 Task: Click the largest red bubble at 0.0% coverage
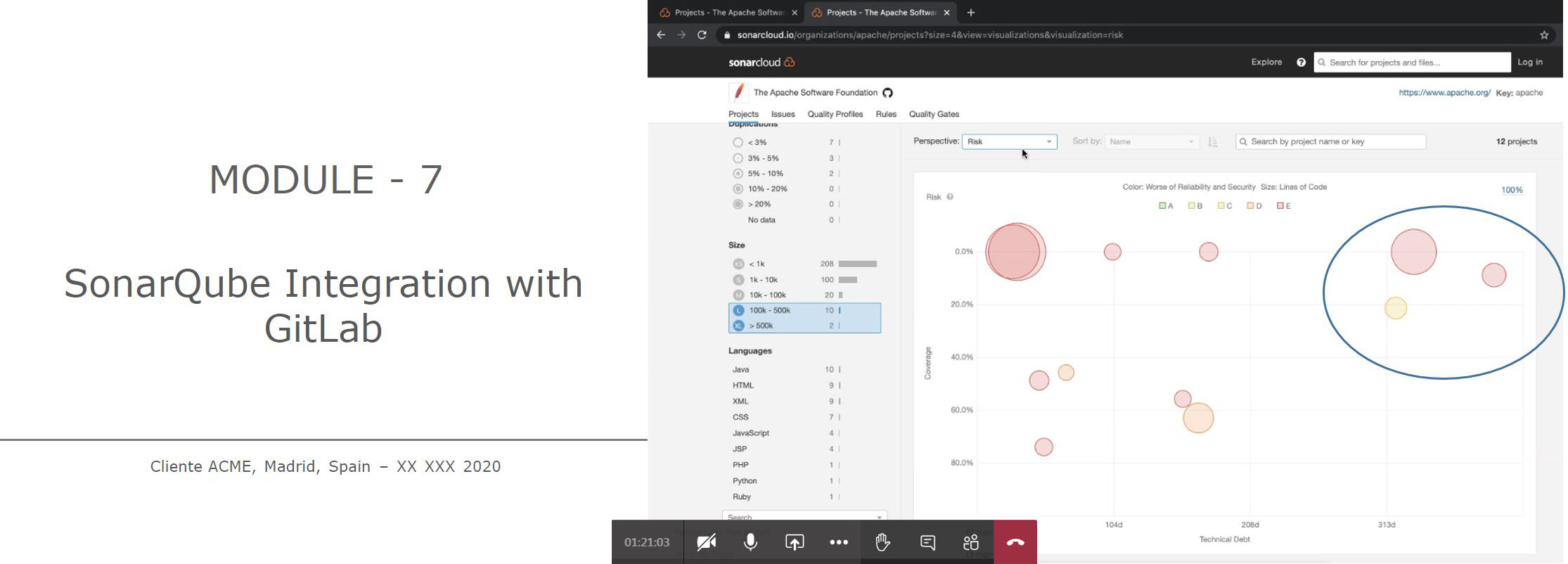tap(1016, 252)
